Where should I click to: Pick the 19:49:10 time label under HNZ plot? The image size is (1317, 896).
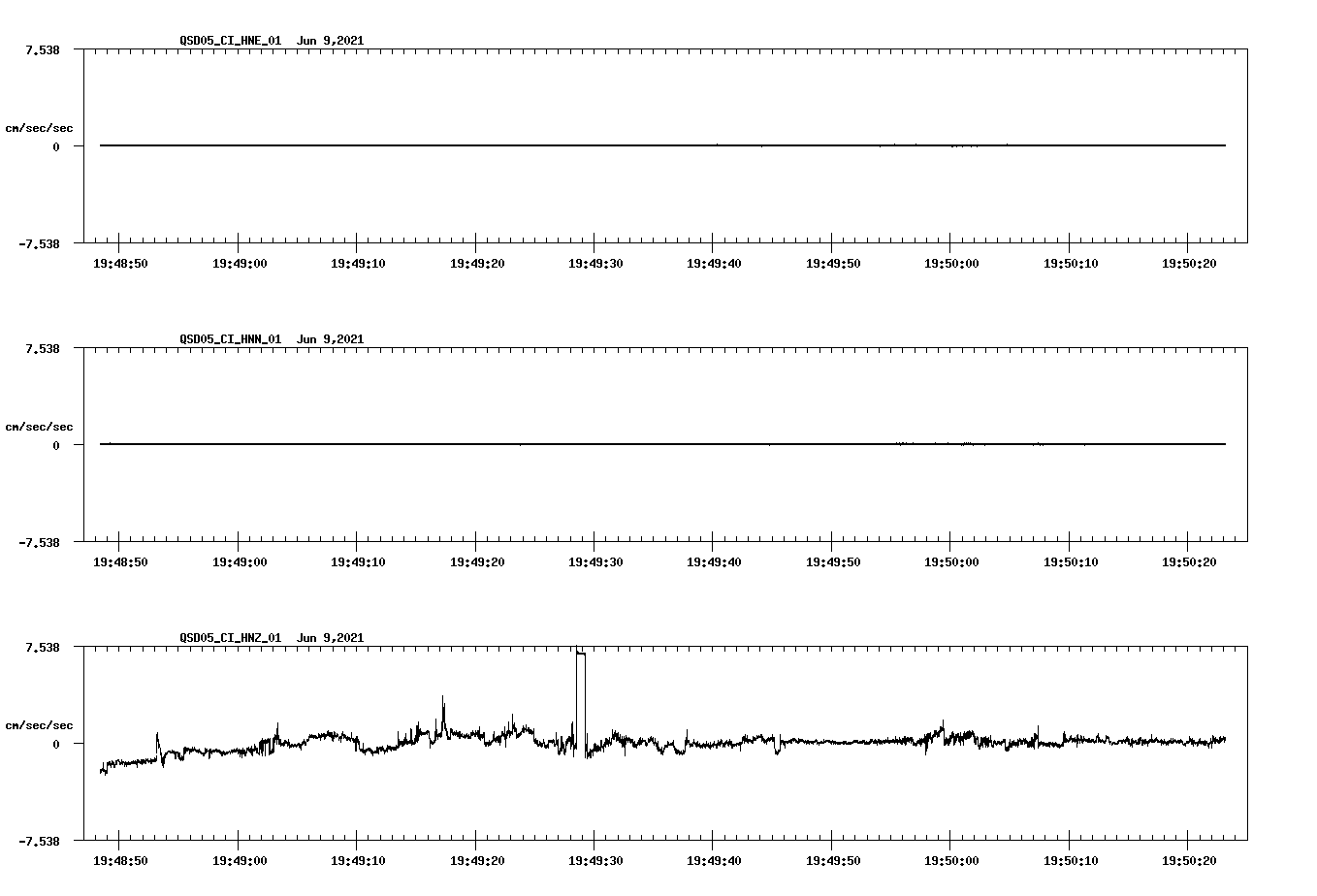[358, 861]
